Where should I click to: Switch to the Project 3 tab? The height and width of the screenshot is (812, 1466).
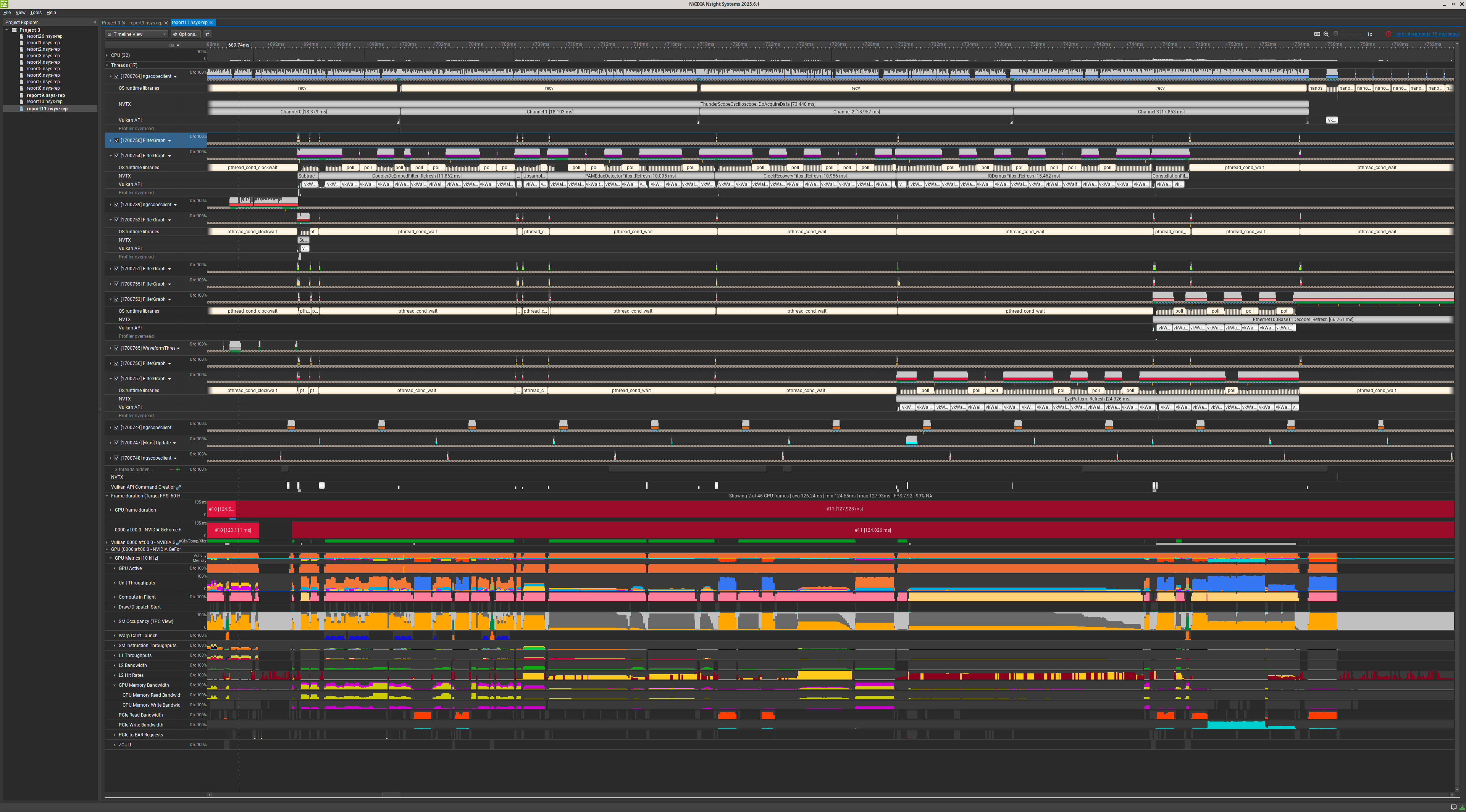point(110,23)
